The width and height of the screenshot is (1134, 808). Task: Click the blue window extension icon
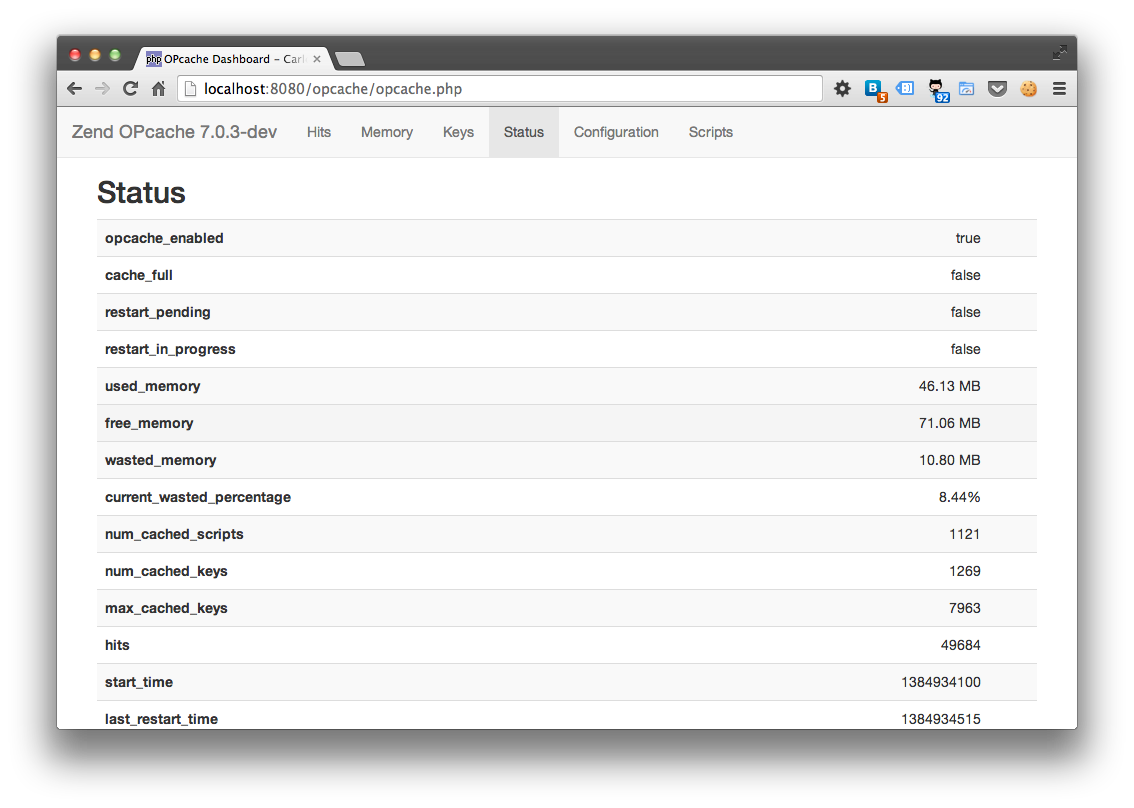coord(967,89)
